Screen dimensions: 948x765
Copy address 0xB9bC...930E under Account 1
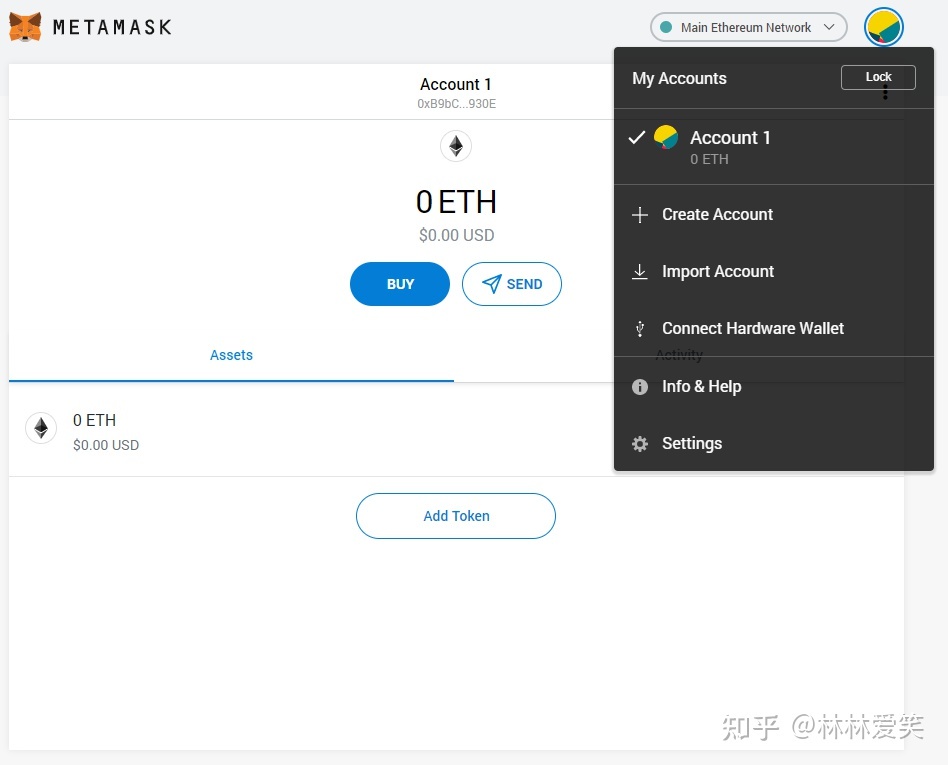[x=456, y=104]
